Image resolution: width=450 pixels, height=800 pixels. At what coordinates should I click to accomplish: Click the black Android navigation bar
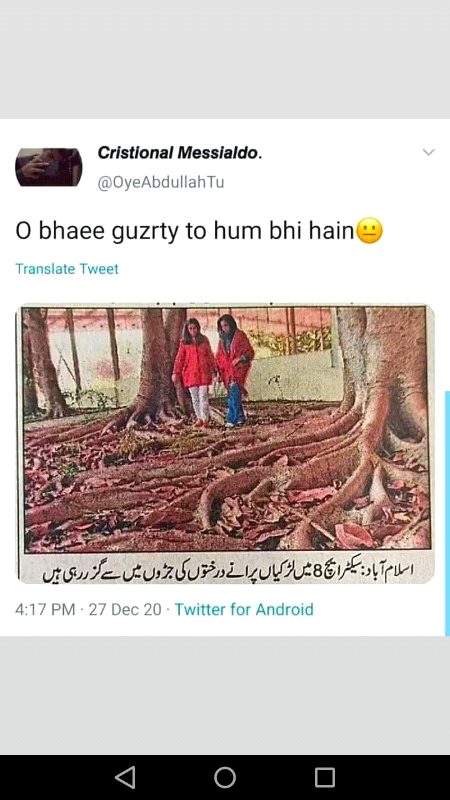pos(225,778)
